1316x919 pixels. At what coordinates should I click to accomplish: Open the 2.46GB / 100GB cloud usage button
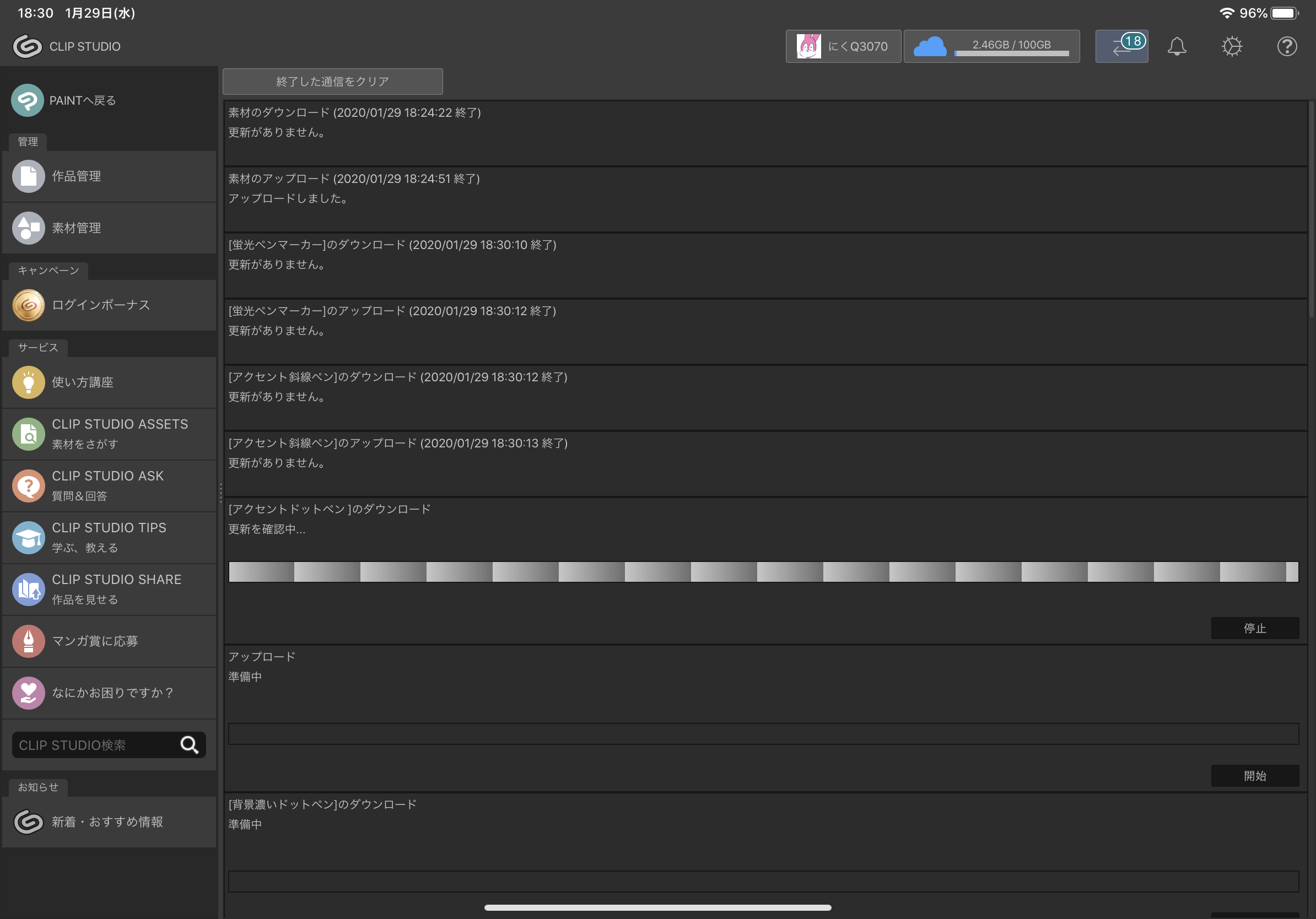[991, 46]
